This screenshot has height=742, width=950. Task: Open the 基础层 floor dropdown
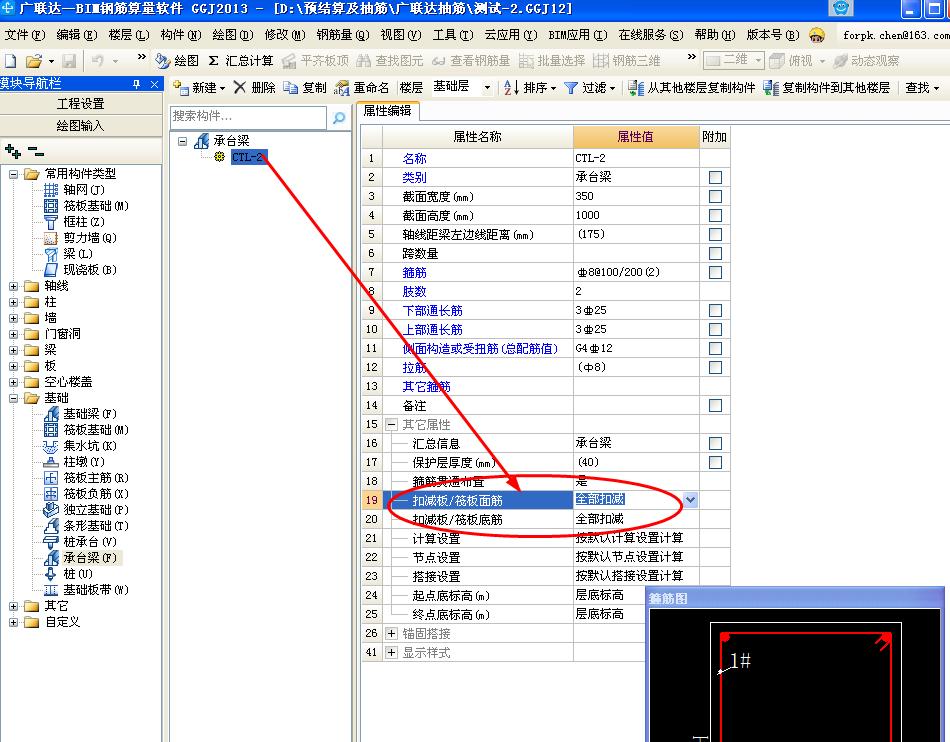pyautogui.click(x=487, y=88)
